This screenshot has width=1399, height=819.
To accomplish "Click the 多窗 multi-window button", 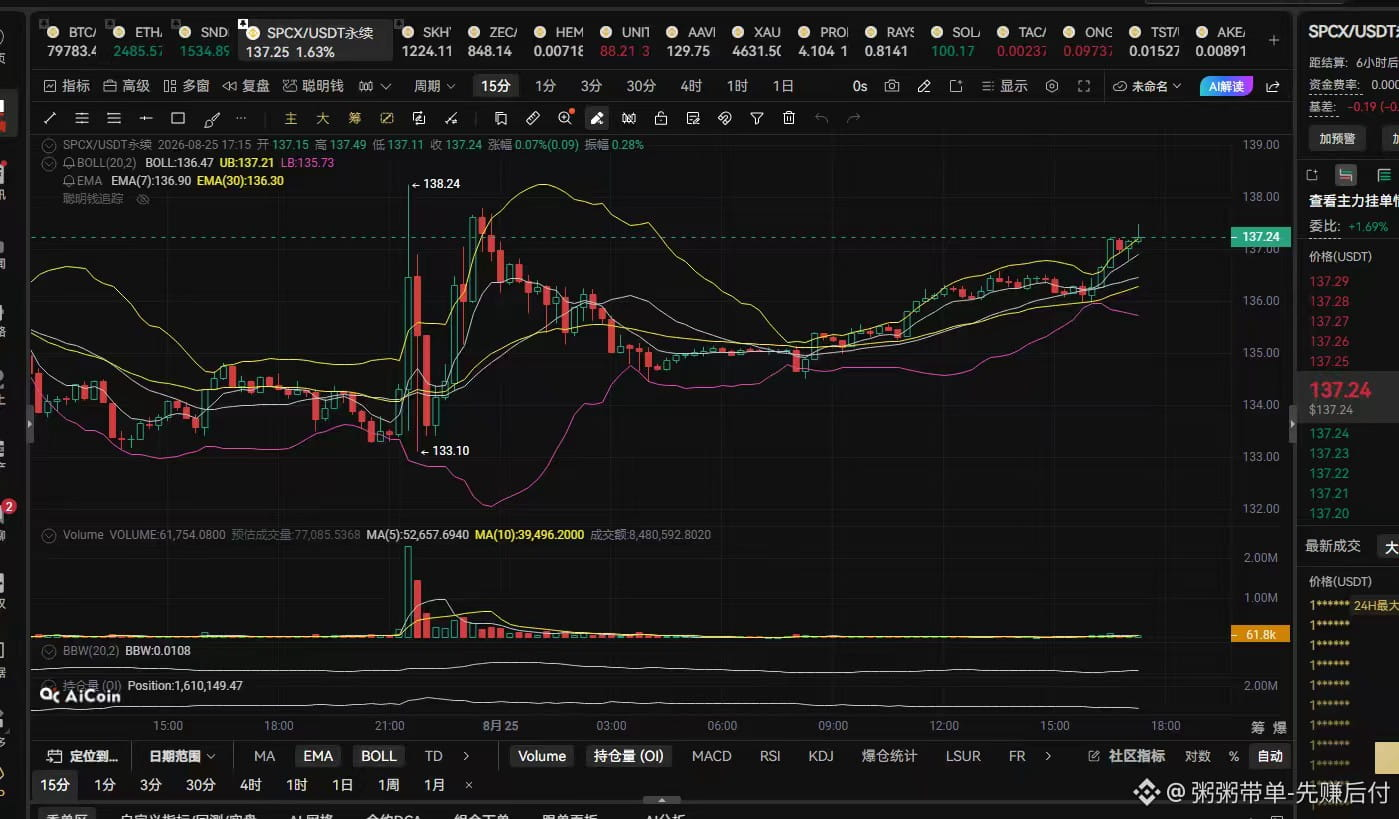I will pyautogui.click(x=187, y=86).
